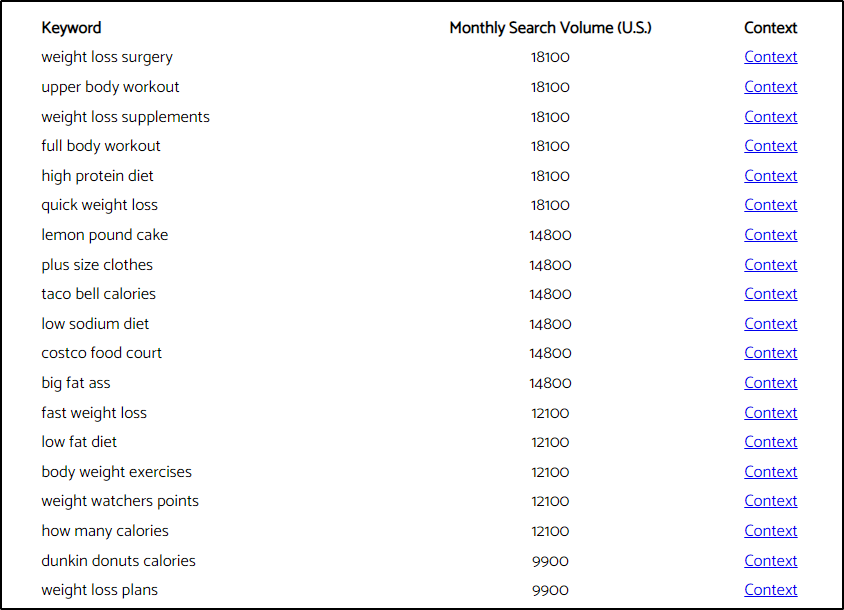Open Context link for costco food court
This screenshot has height=610, width=844.
pos(770,353)
